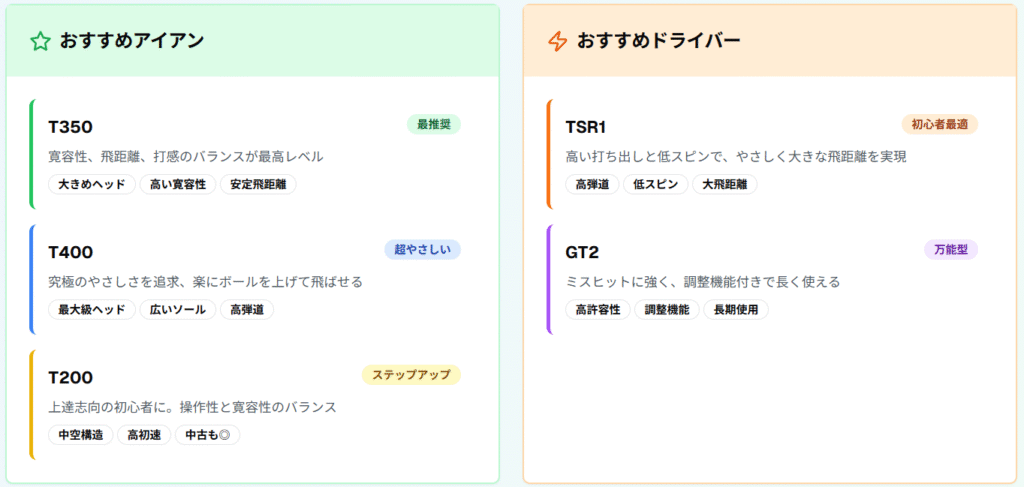Click the 最推奨 badge on T350
The image size is (1024, 487).
[434, 124]
